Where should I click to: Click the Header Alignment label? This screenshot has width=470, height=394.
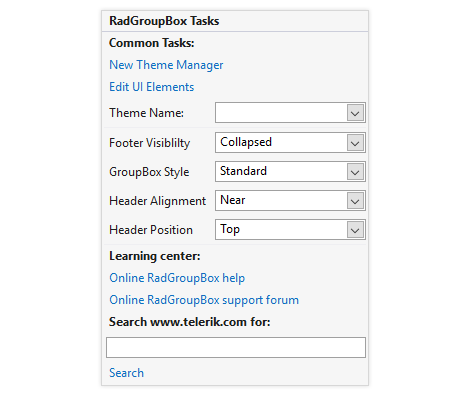tap(157, 201)
